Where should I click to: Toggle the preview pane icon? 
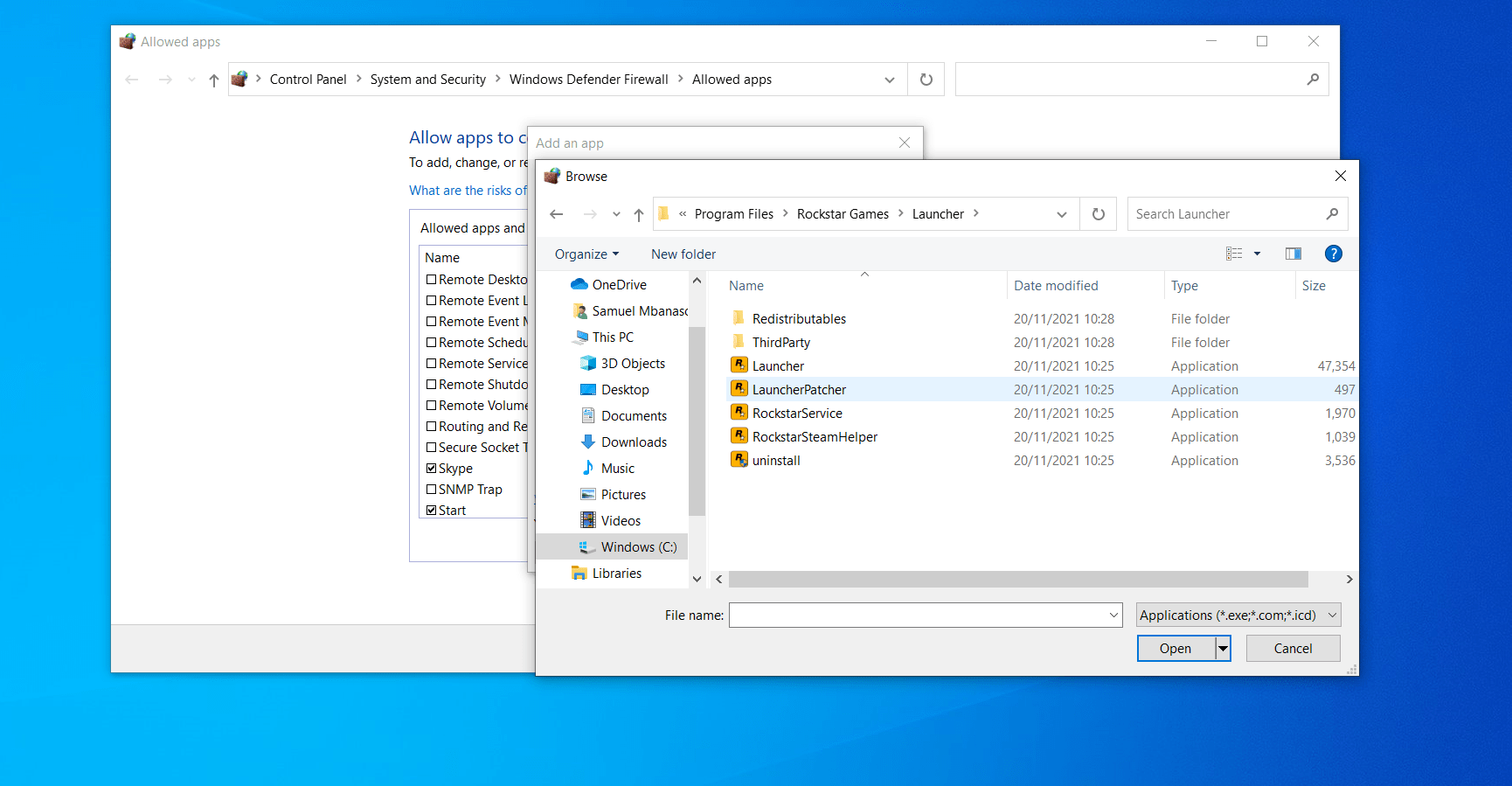[1293, 254]
